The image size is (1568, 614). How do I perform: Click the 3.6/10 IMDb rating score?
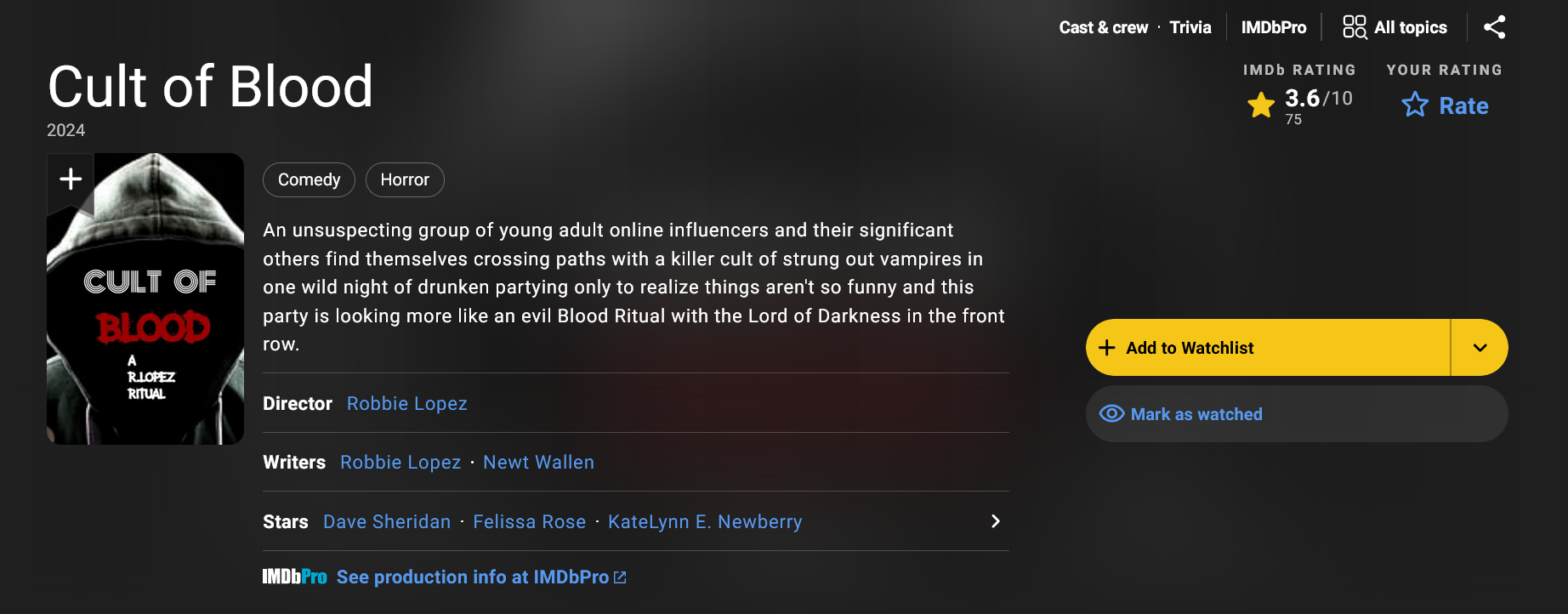pyautogui.click(x=1318, y=98)
